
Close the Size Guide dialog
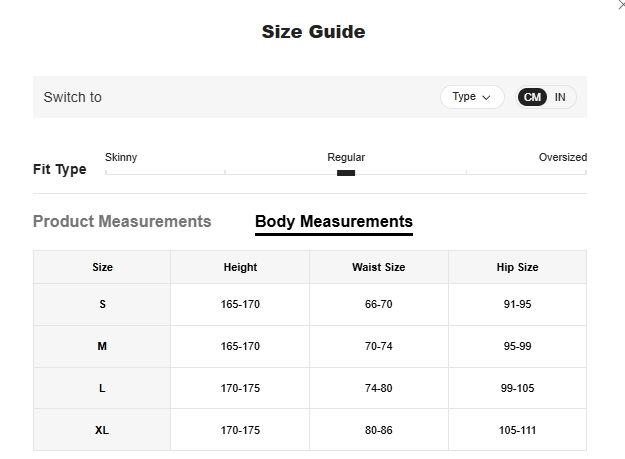620,5
